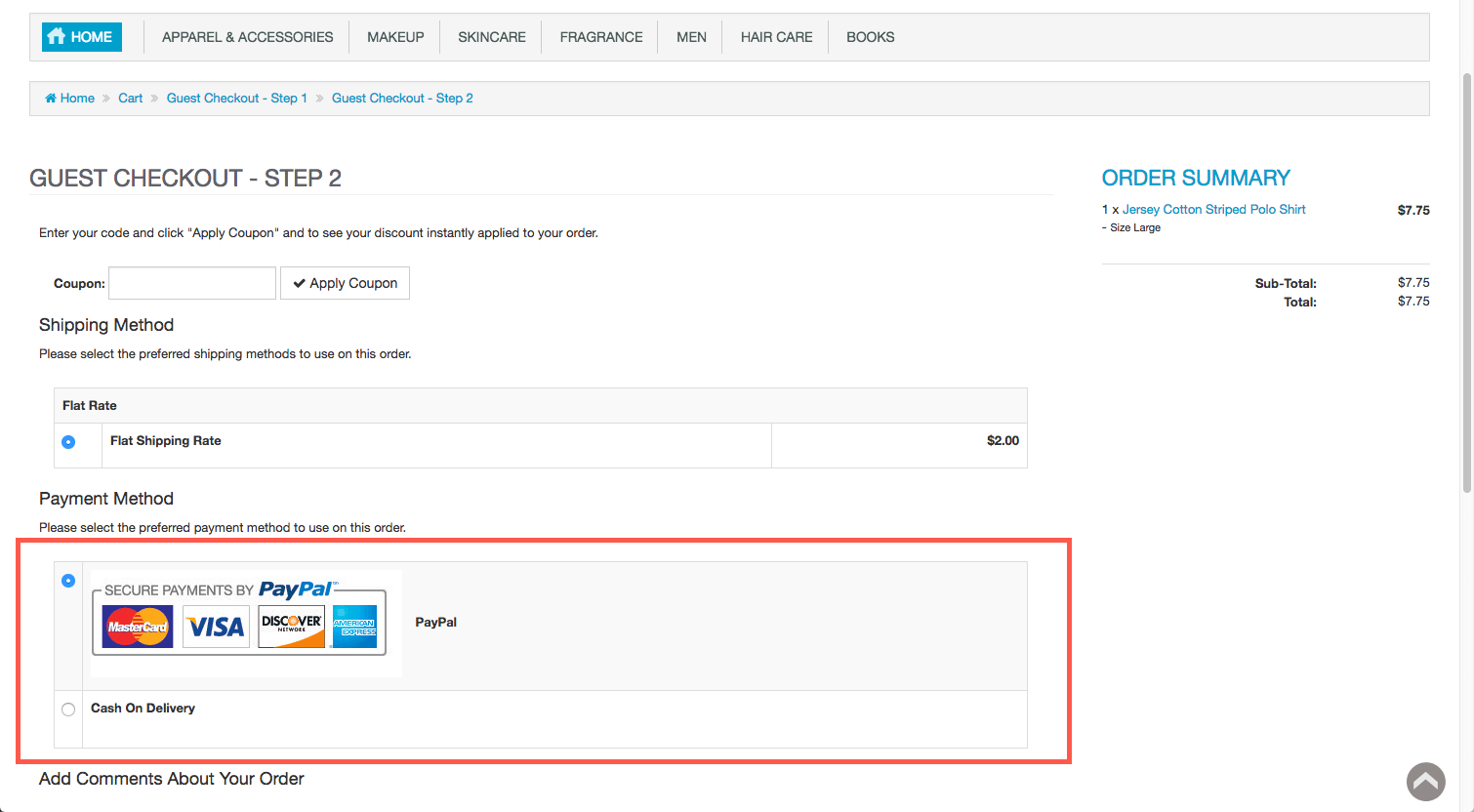
Task: Click the Discover Network card logo
Action: 292,627
